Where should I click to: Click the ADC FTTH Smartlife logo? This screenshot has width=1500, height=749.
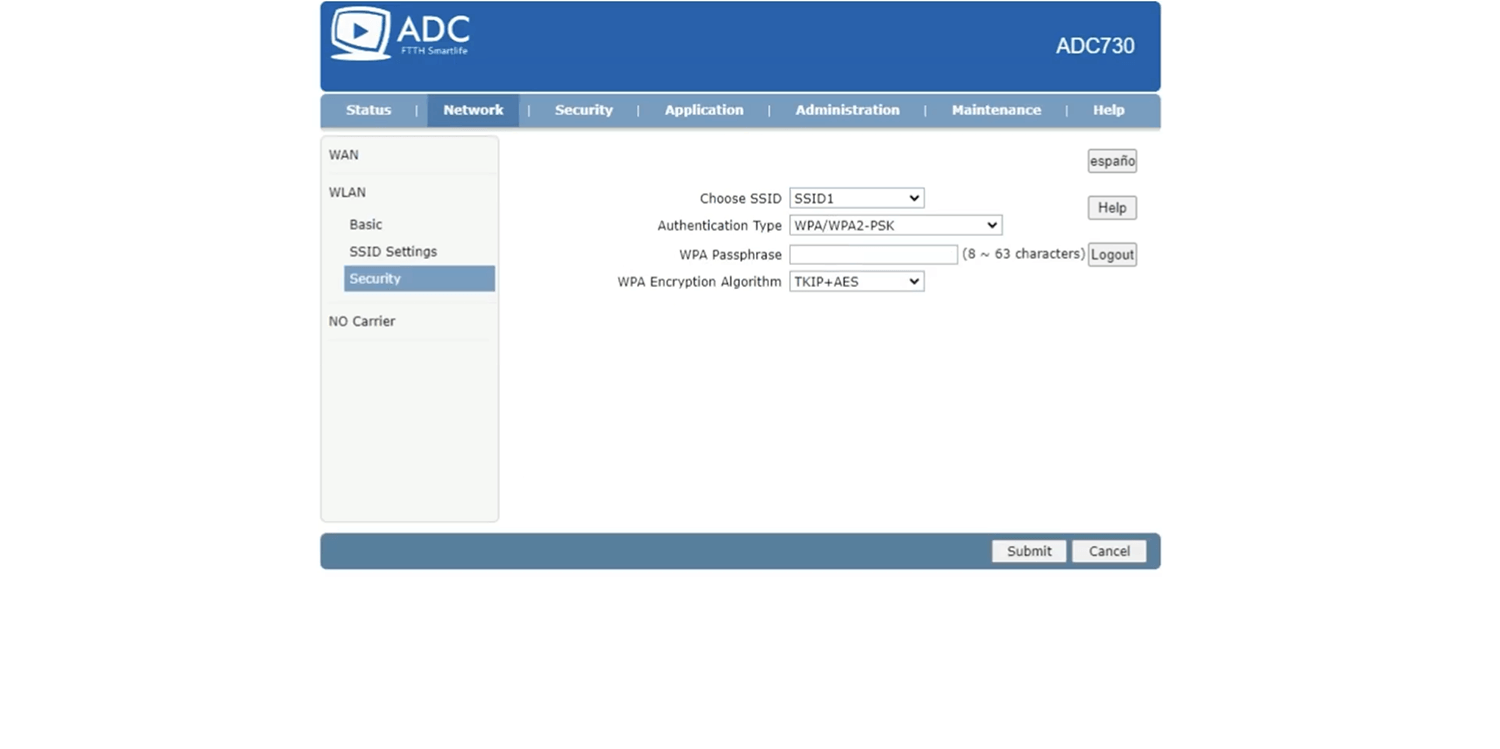point(400,34)
